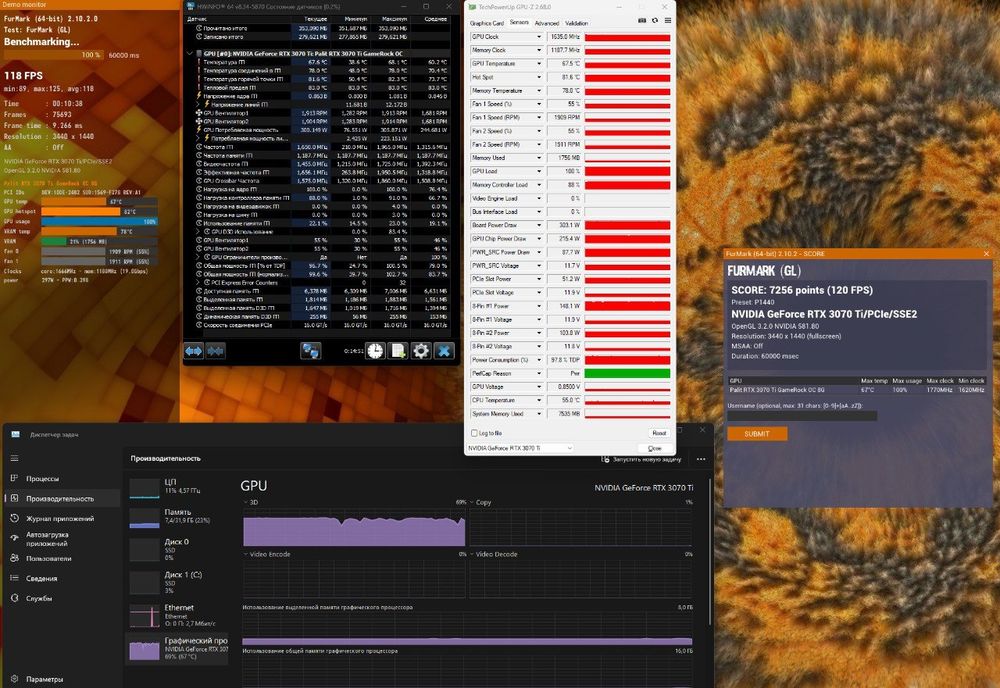Open GPU-Z hamburger menu icon
The width and height of the screenshot is (1000, 688).
668,21
